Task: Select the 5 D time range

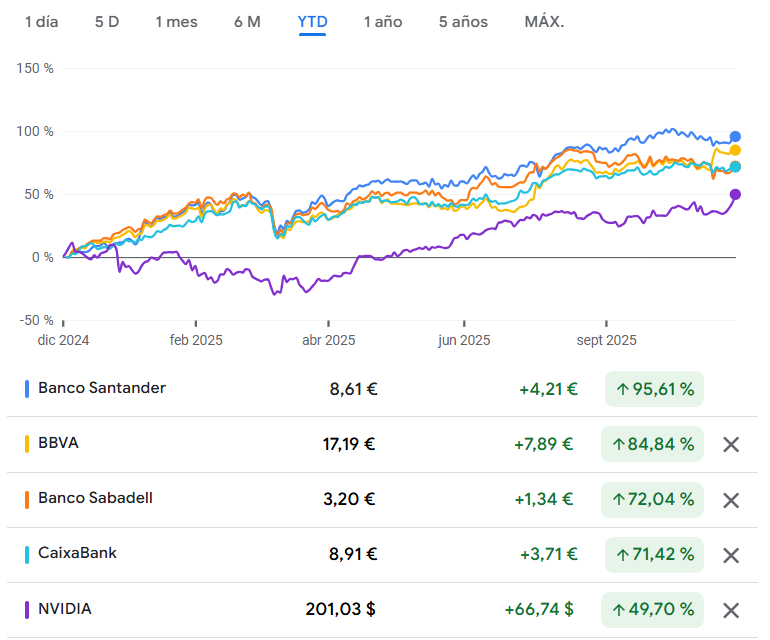Action: pos(107,22)
